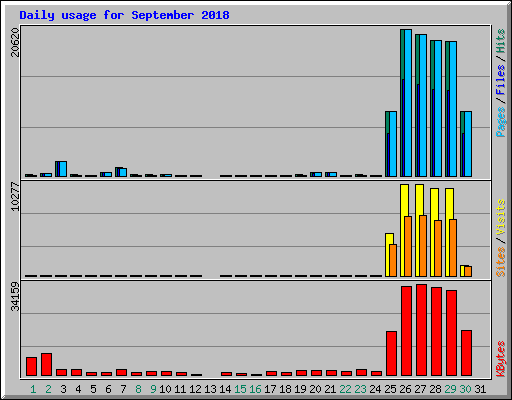Select the day 3 hits bar
This screenshot has width=512, height=400.
pyautogui.click(x=56, y=169)
